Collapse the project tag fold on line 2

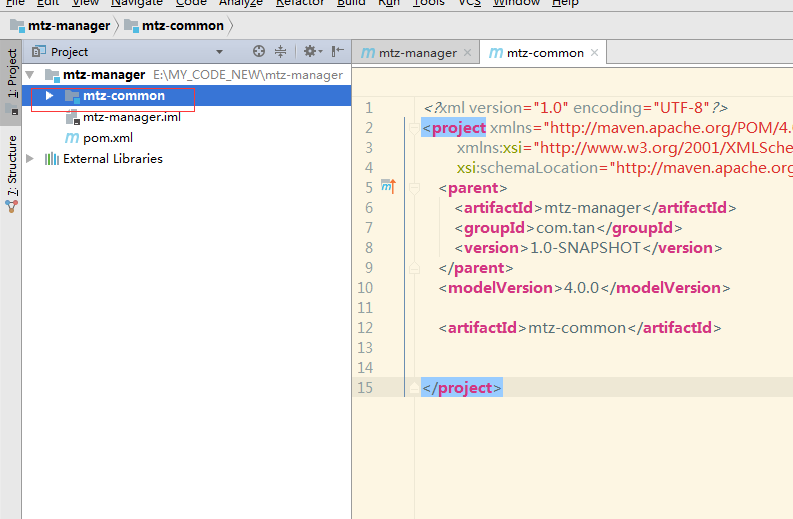point(413,127)
